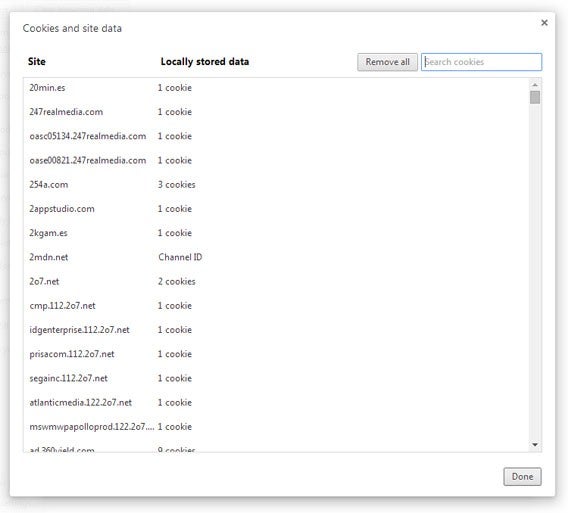Click the cookie list scrollbar thumb
The image size is (568, 513).
click(535, 97)
